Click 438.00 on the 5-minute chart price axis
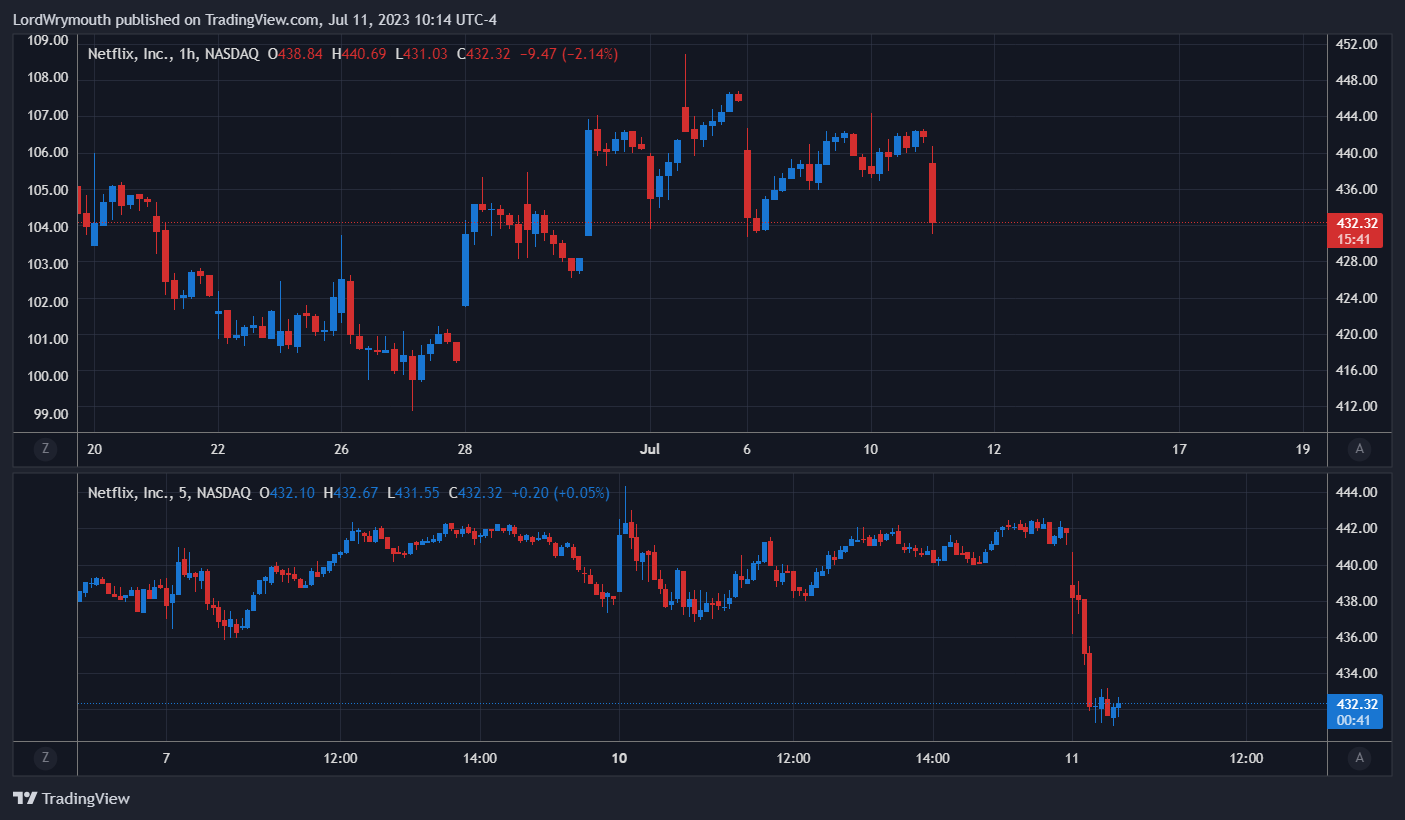 (1358, 601)
